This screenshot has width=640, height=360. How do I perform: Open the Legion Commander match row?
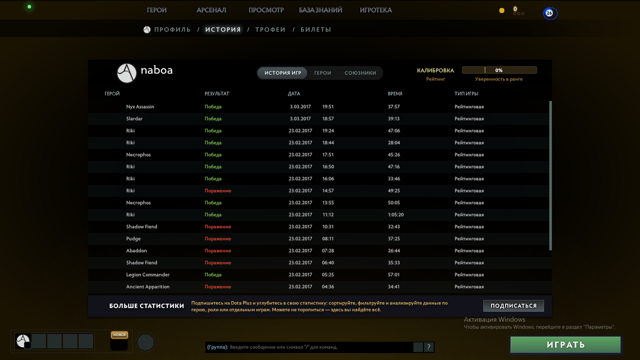[318, 275]
